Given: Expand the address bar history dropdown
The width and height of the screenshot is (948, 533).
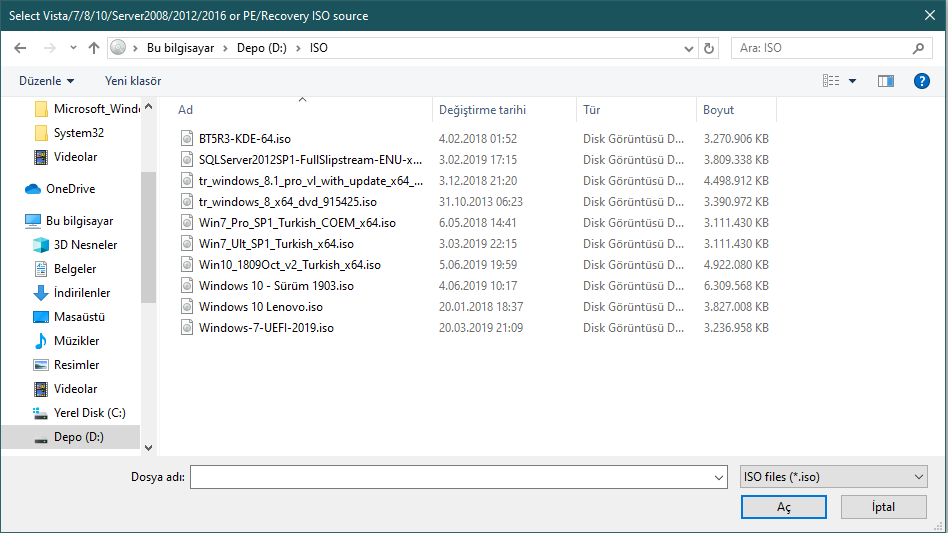Looking at the screenshot, I should [688, 48].
